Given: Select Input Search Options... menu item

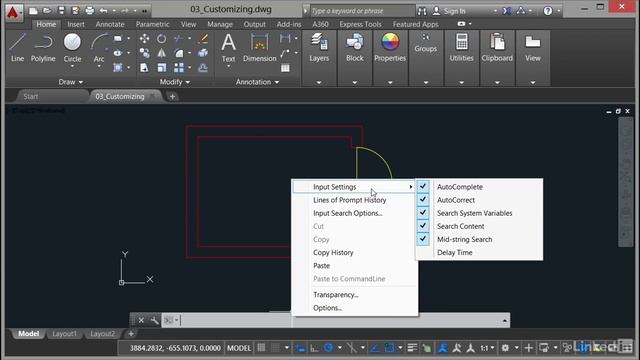Looking at the screenshot, I should pyautogui.click(x=355, y=213).
